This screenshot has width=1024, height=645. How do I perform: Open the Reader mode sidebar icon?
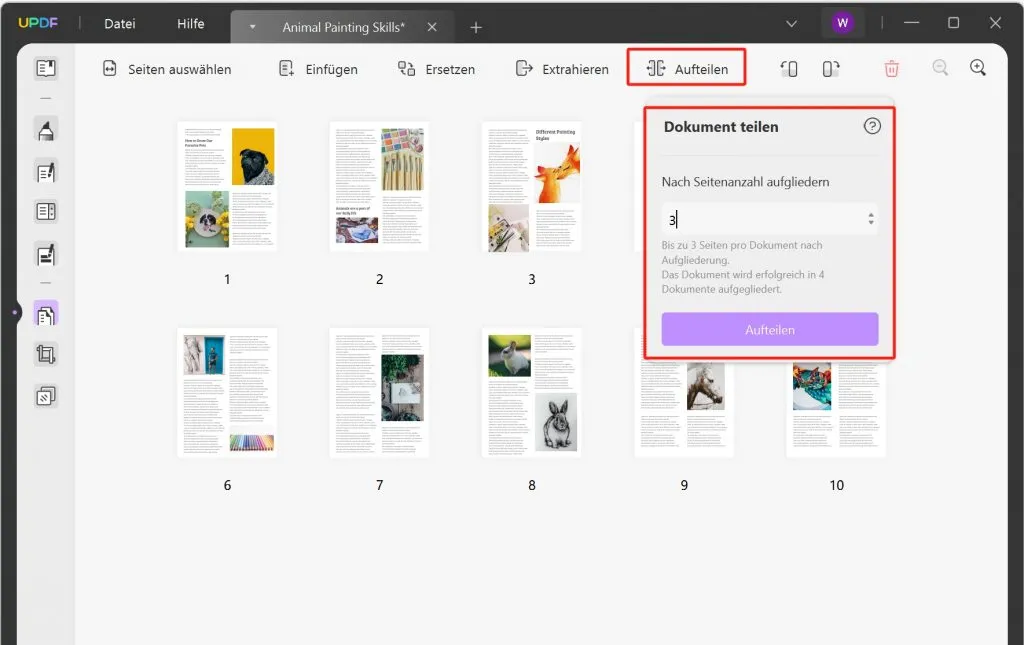(x=46, y=68)
